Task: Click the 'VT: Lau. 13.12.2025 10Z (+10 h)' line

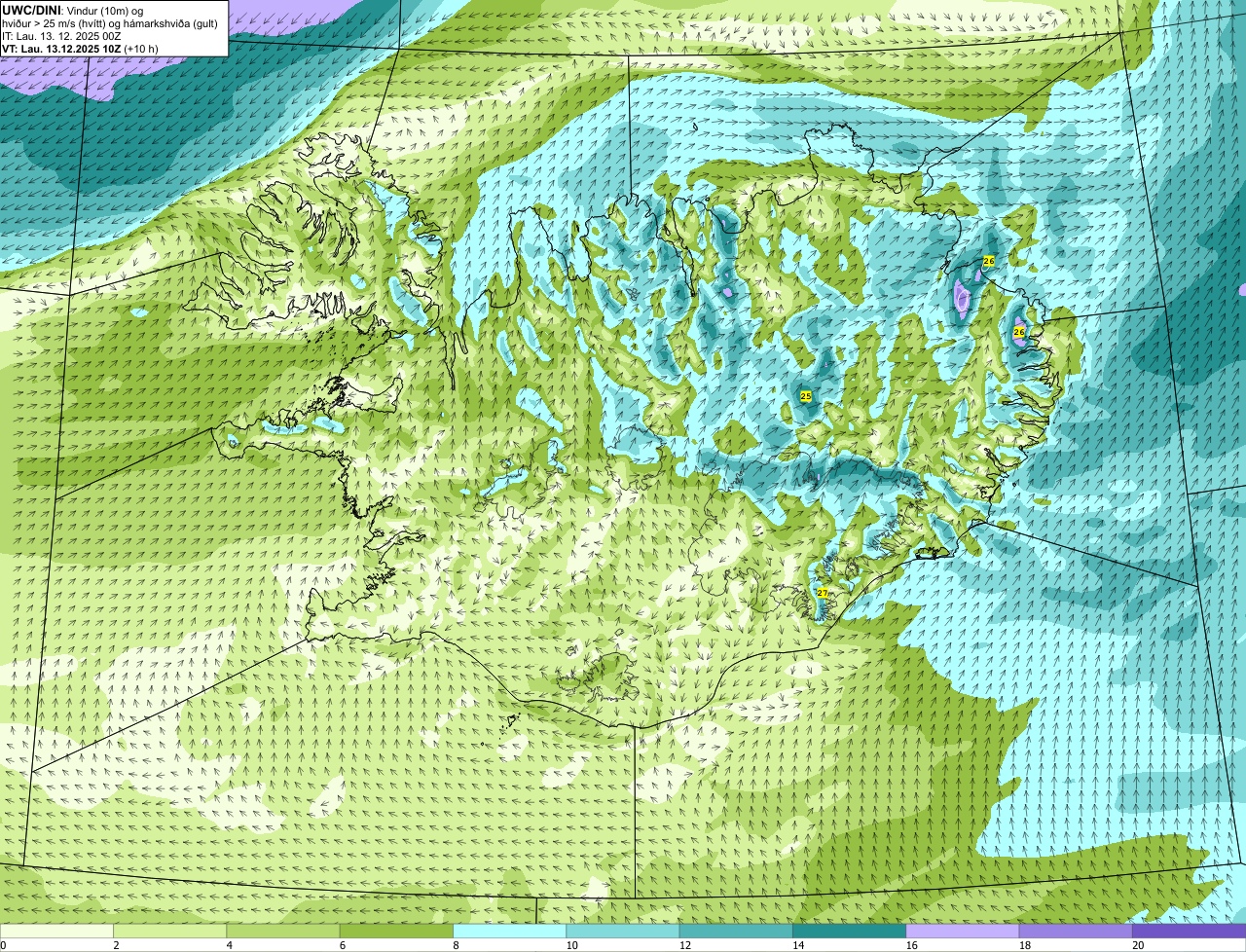Action: tap(80, 48)
